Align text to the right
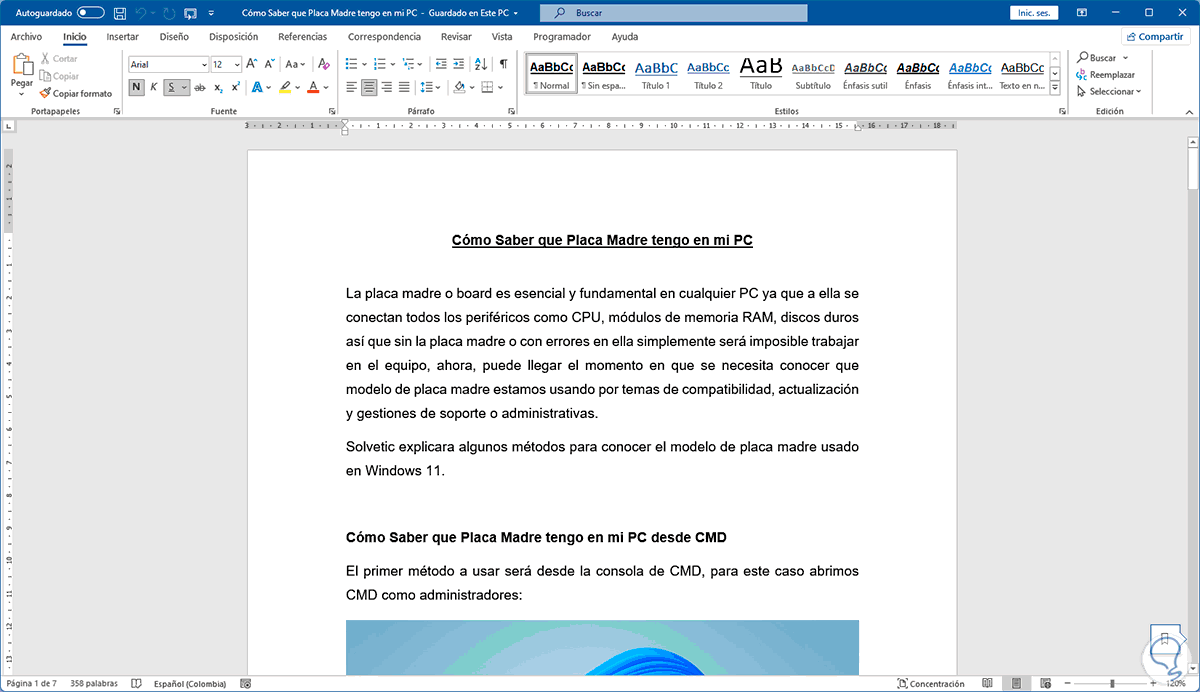This screenshot has height=692, width=1200. 386,88
